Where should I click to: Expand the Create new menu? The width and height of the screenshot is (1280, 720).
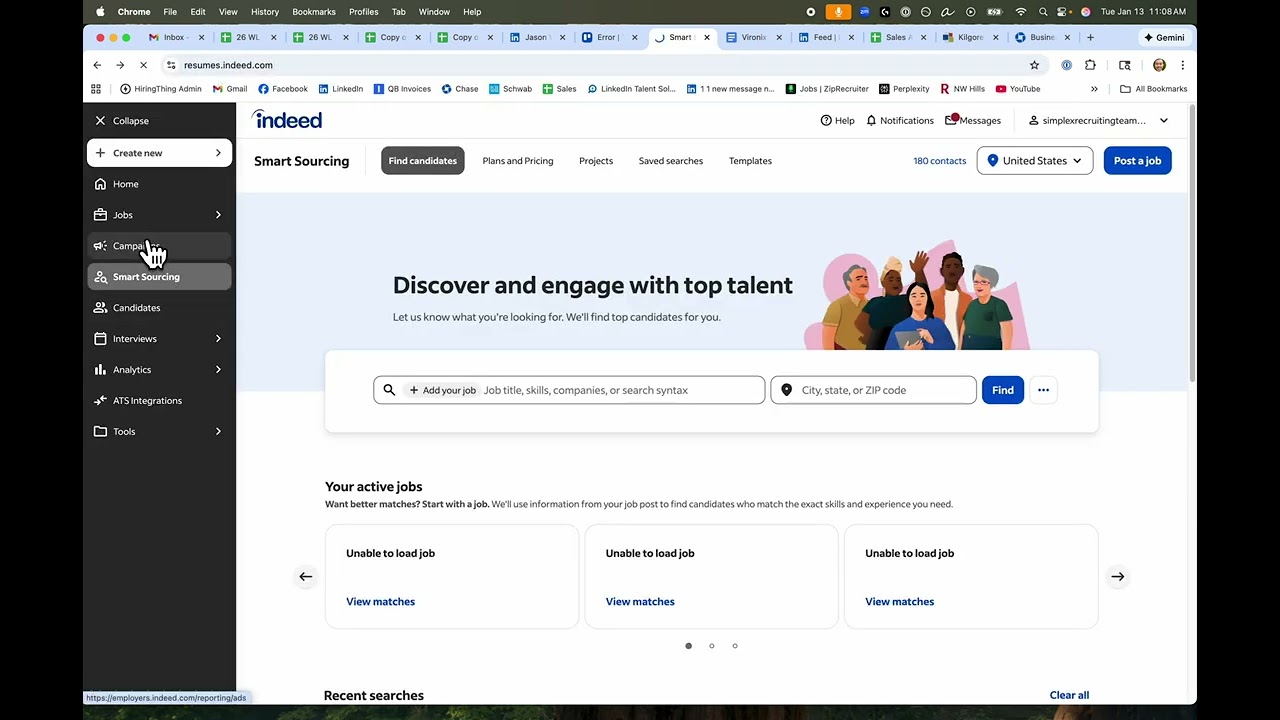[159, 153]
